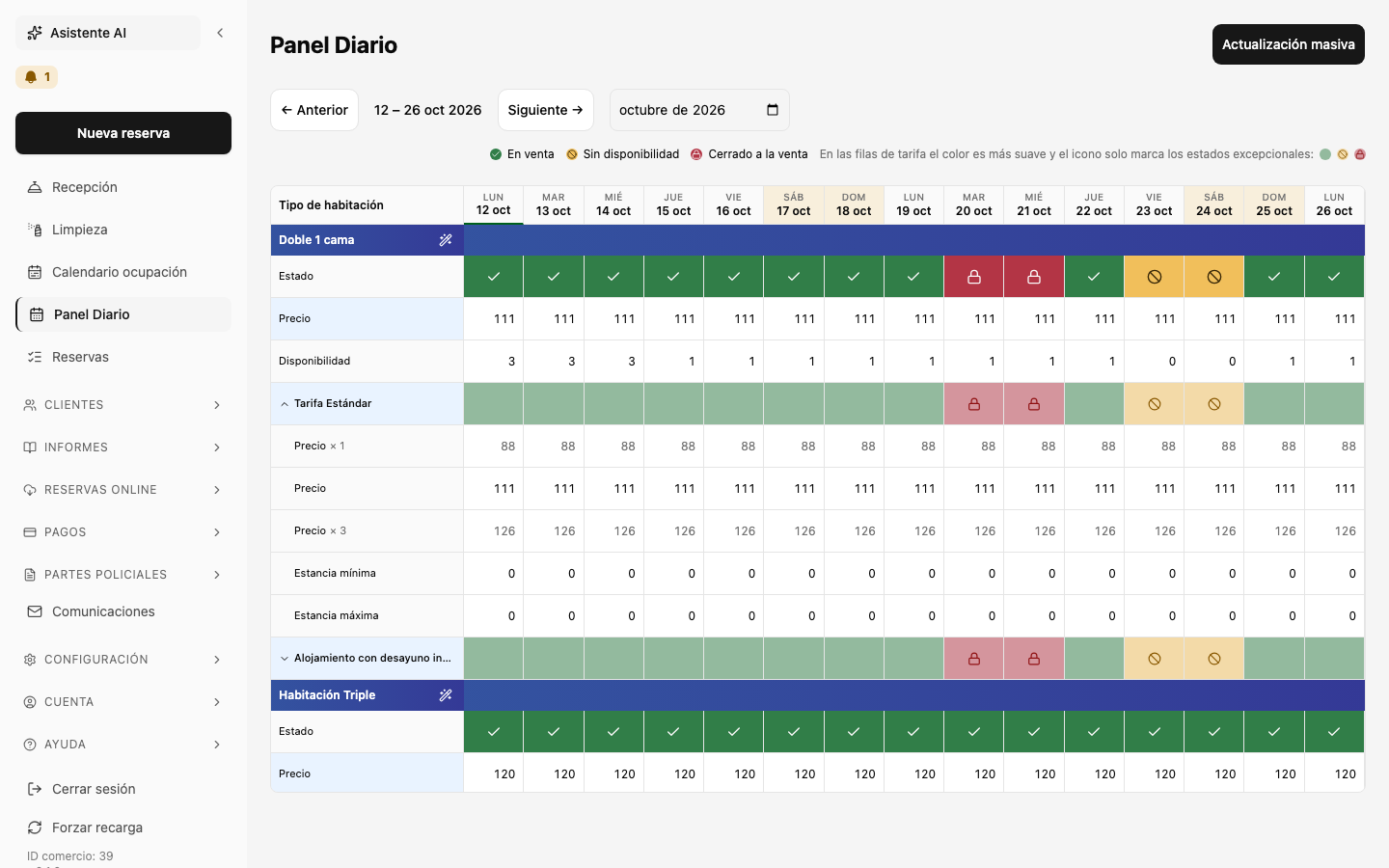This screenshot has width=1389, height=868.
Task: Click the Asistente AI sparkle icon
Action: pyautogui.click(x=35, y=33)
